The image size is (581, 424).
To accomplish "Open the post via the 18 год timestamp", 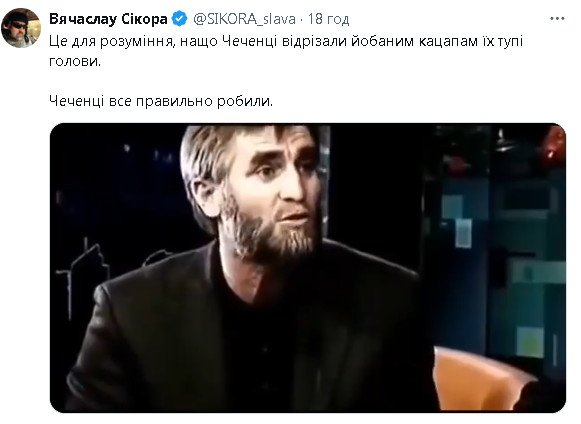I will pos(329,19).
